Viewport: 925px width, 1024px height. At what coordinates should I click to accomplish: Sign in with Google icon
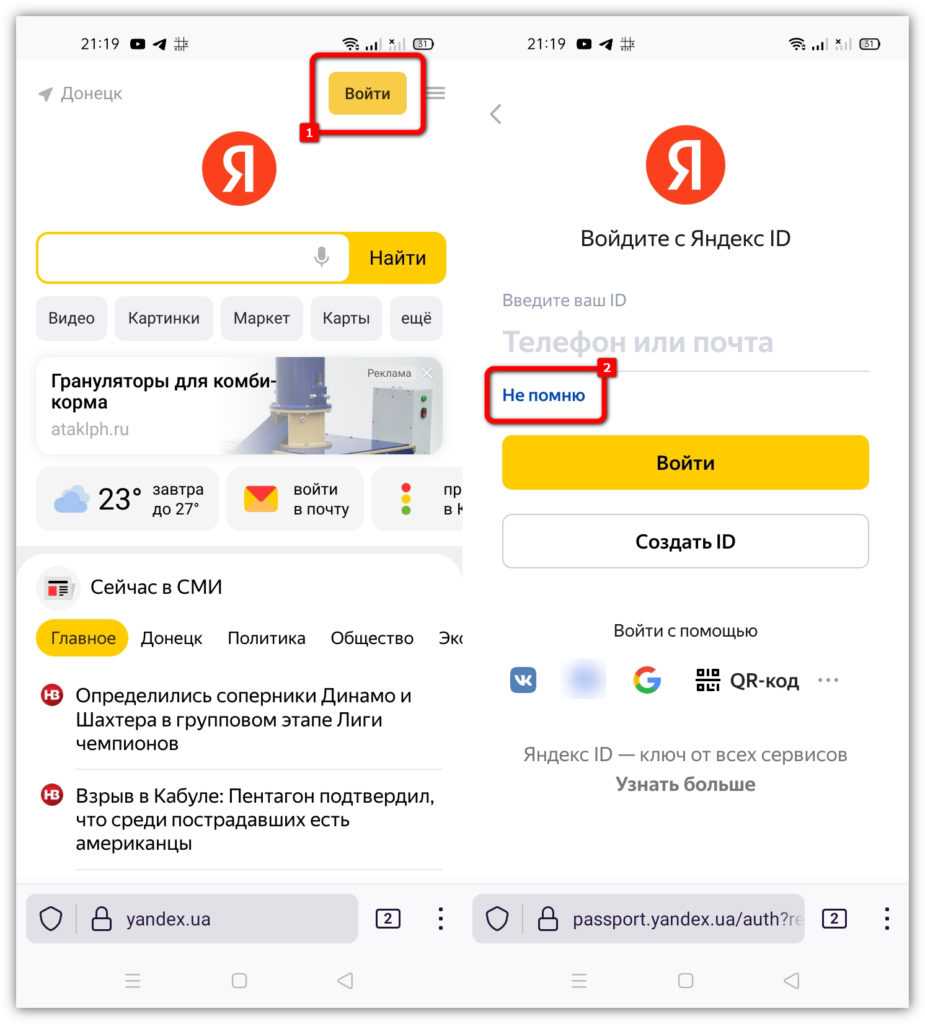647,681
